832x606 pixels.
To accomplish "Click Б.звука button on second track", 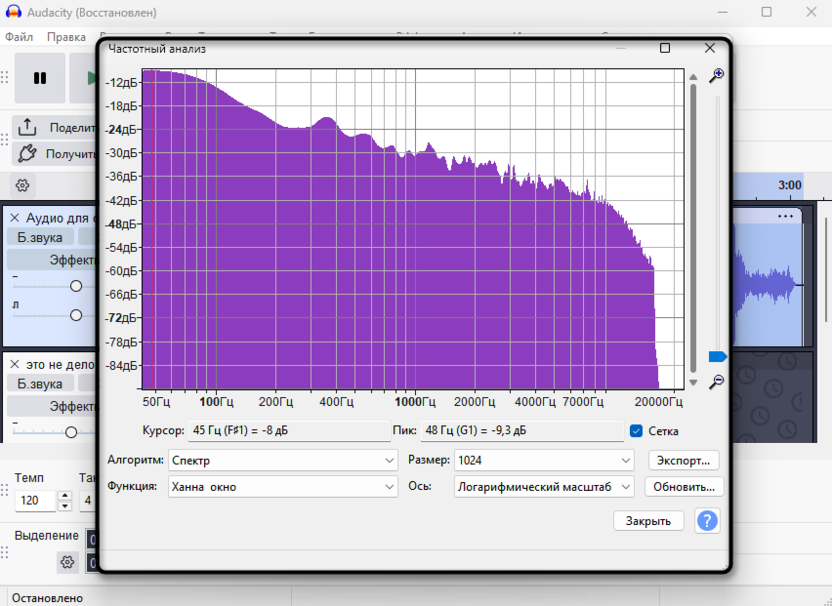I will [40, 383].
